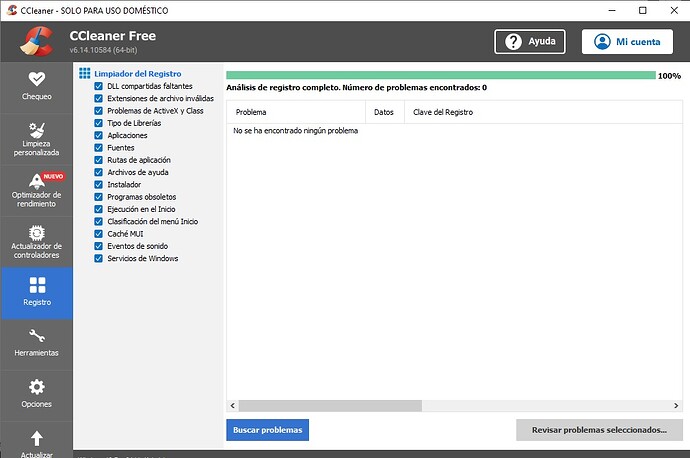Click the user avatar icon in Mi cuenta
This screenshot has height=458, width=690.
(x=602, y=42)
